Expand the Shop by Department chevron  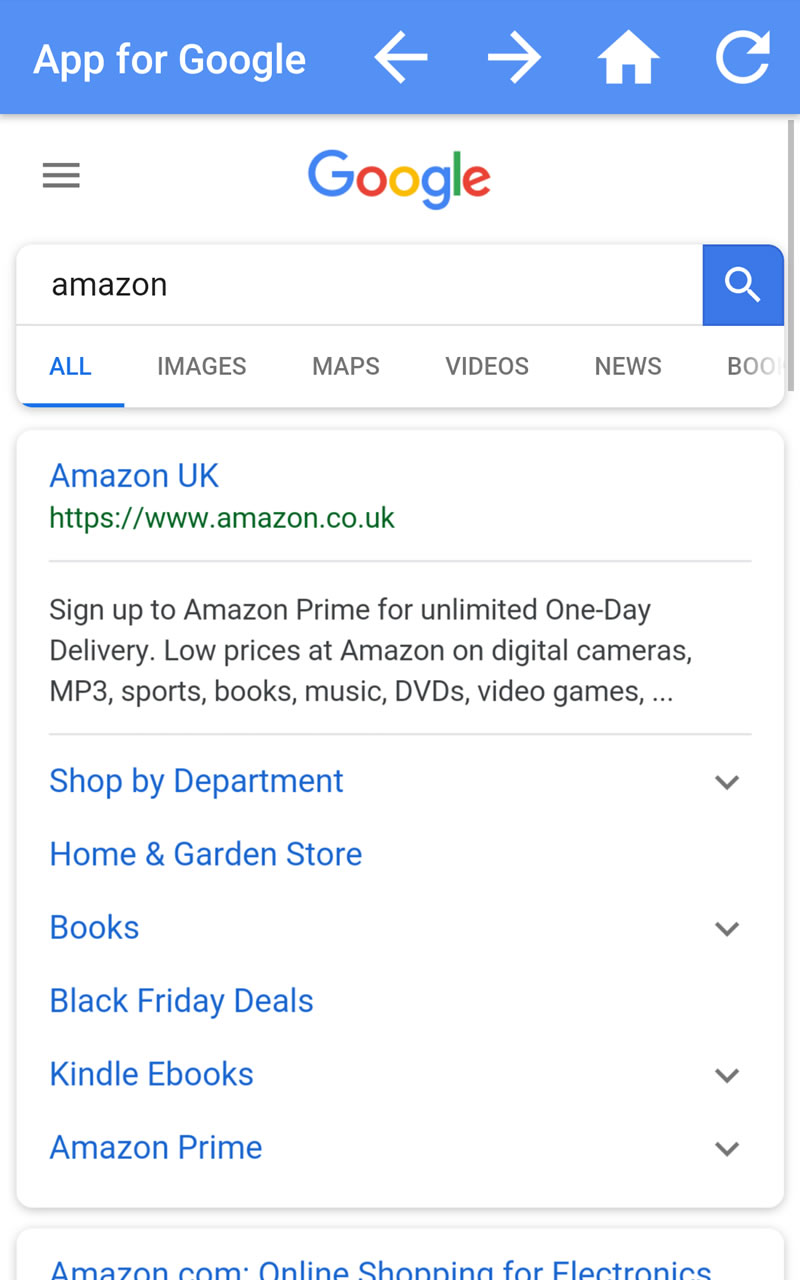tap(727, 782)
